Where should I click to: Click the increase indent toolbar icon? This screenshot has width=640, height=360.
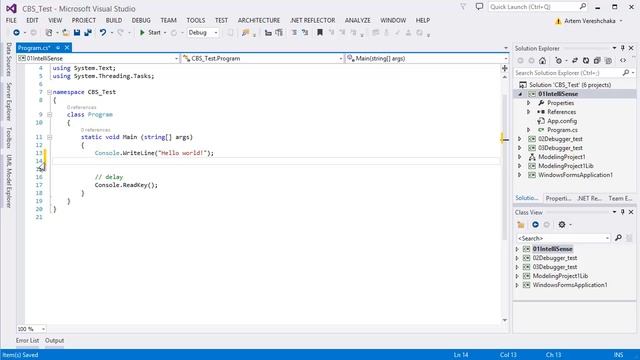point(279,33)
